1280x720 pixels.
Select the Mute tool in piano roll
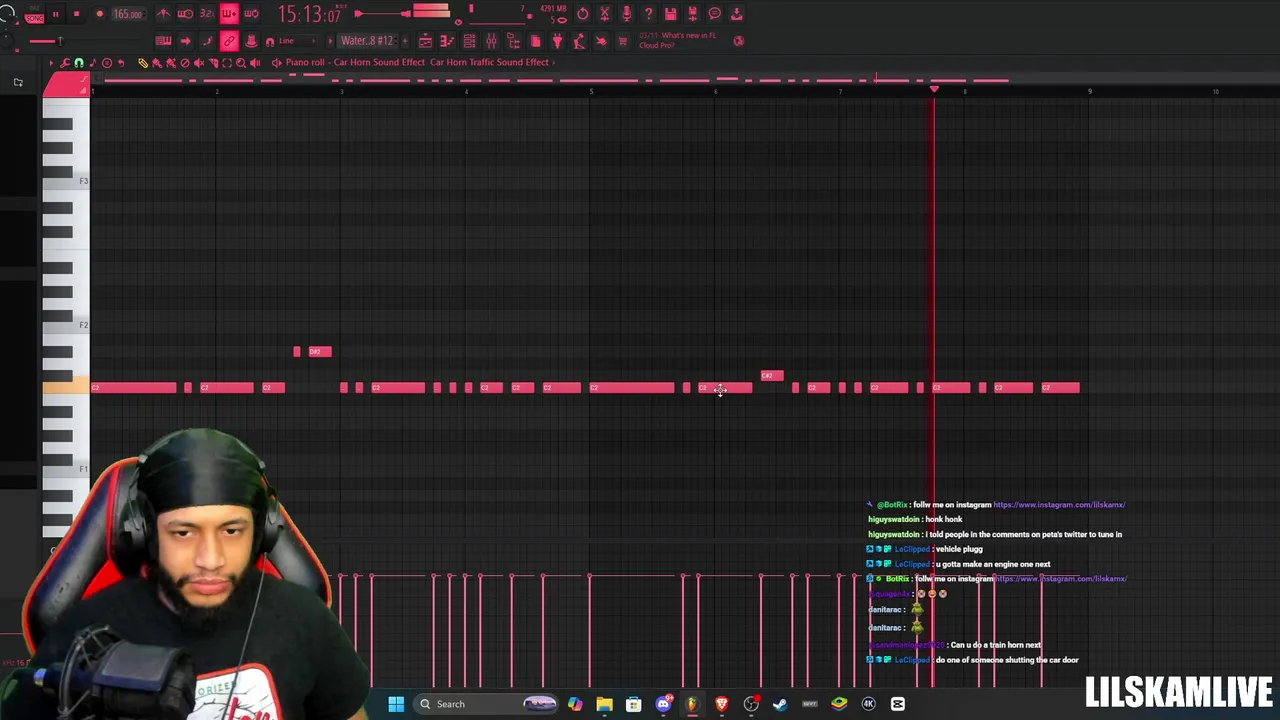(199, 62)
